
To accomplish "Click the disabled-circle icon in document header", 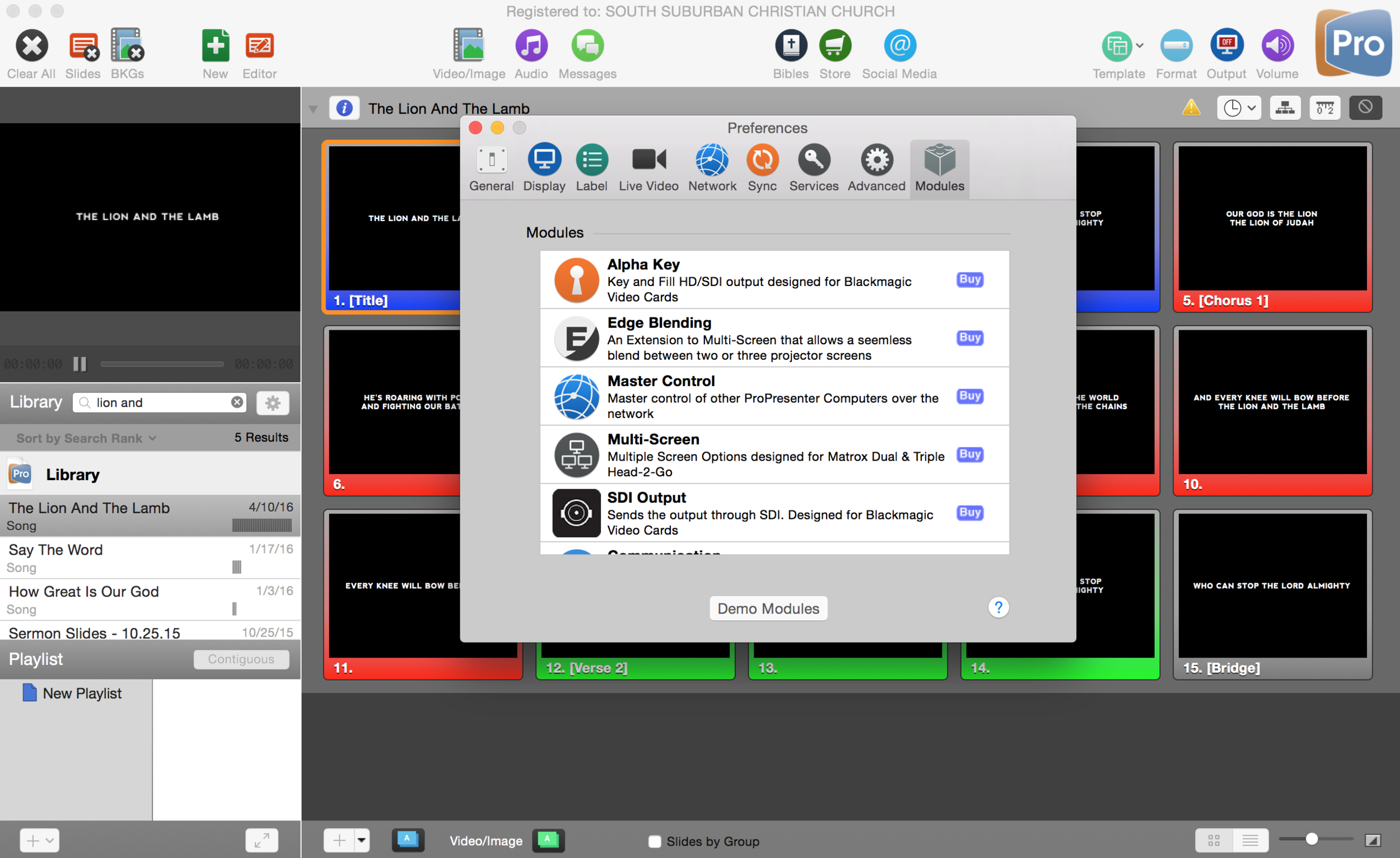I will [x=1365, y=108].
